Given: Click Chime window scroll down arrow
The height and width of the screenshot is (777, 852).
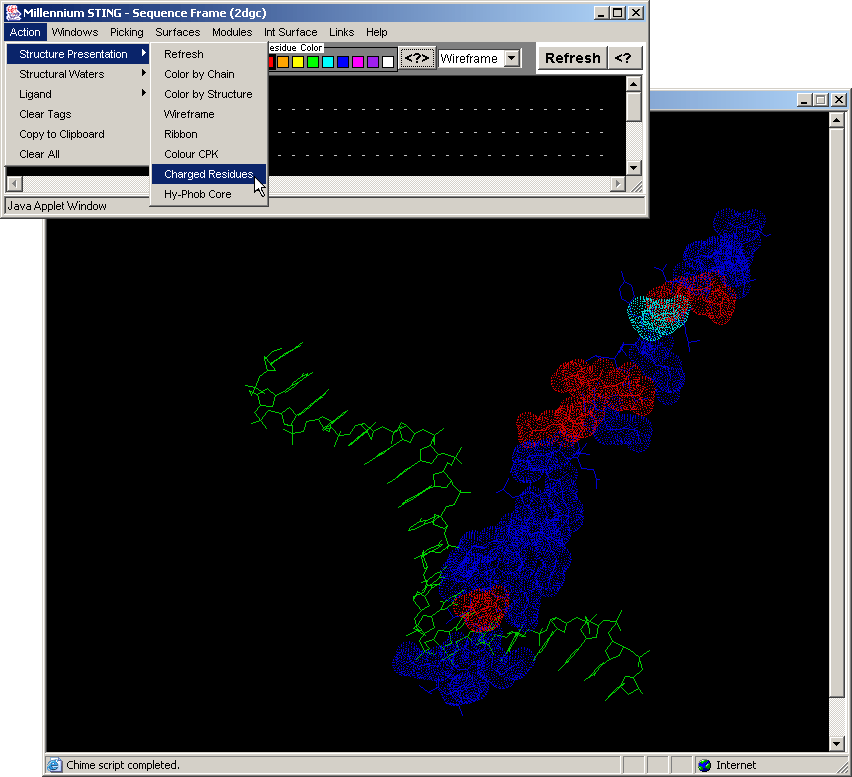Looking at the screenshot, I should tap(837, 743).
